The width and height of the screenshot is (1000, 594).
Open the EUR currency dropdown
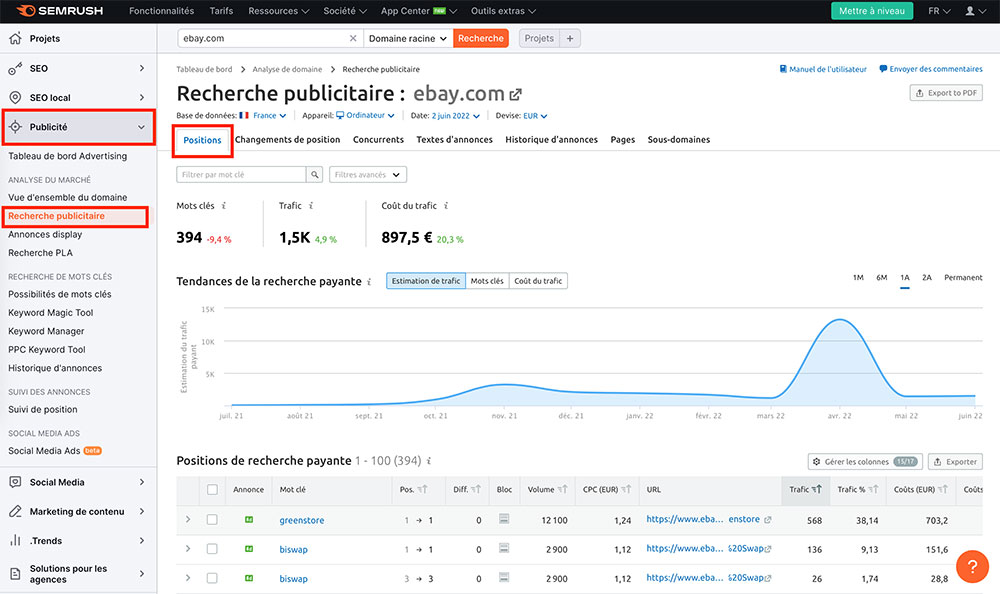[535, 115]
